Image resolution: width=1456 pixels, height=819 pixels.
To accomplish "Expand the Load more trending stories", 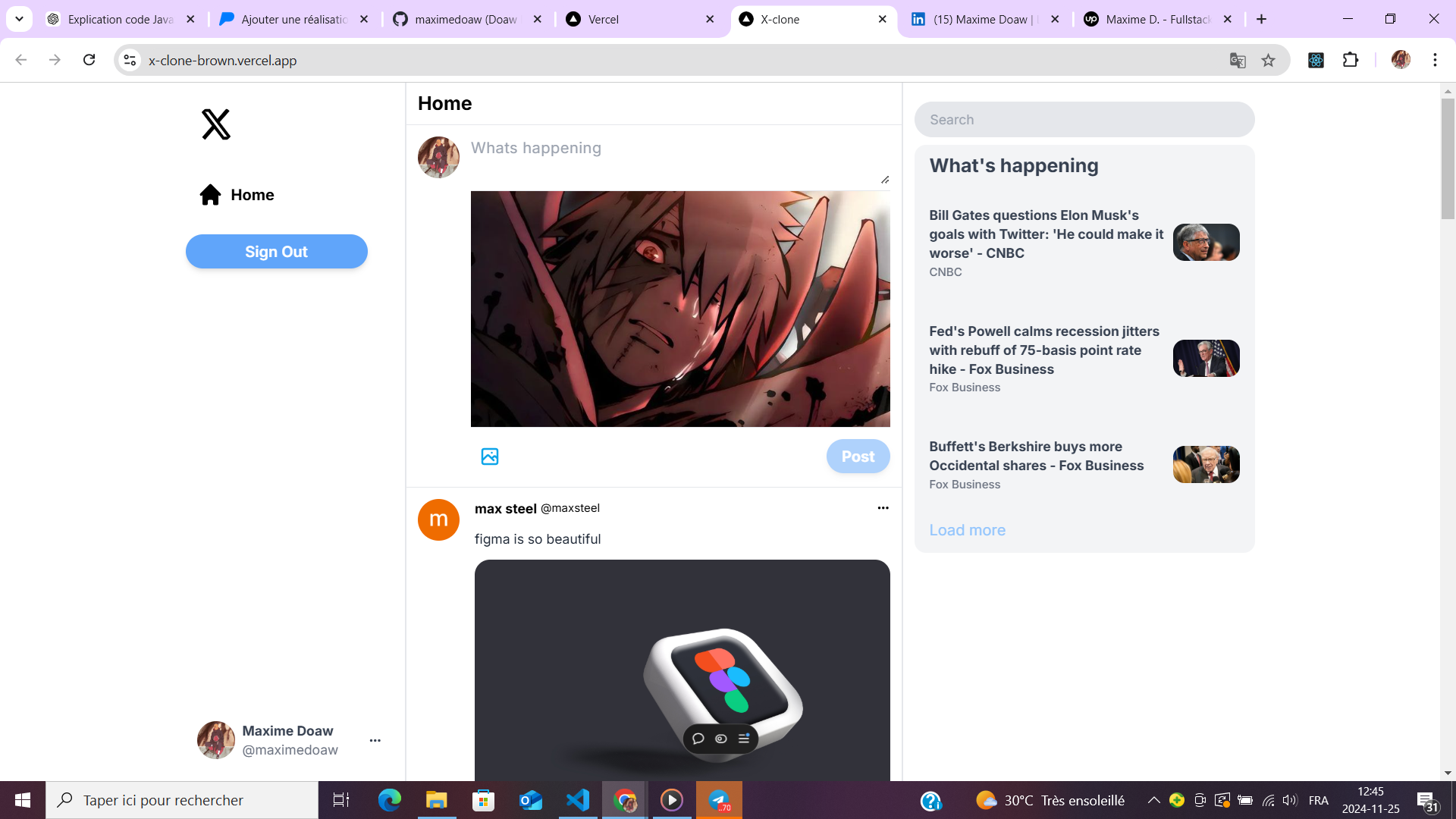I will pyautogui.click(x=966, y=529).
